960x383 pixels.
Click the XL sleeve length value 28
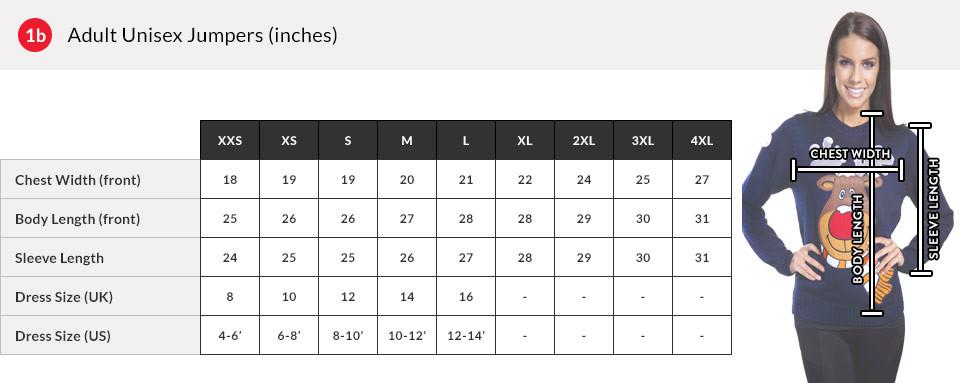(x=525, y=258)
